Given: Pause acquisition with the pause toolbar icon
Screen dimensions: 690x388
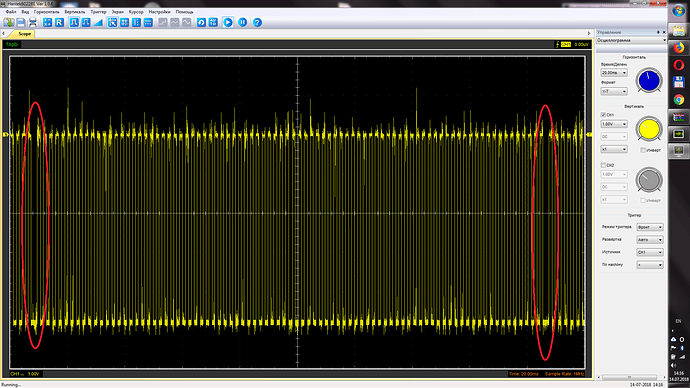Looking at the screenshot, I should pos(242,22).
